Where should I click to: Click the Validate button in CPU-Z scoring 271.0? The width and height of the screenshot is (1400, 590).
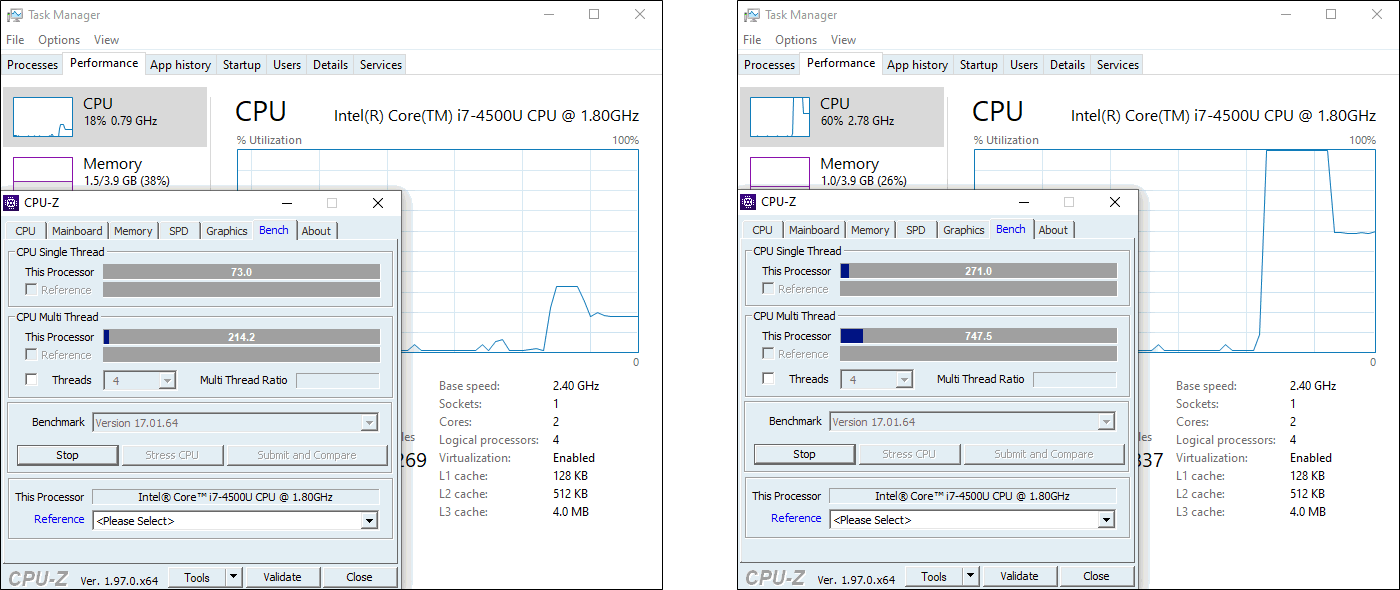[1019, 576]
